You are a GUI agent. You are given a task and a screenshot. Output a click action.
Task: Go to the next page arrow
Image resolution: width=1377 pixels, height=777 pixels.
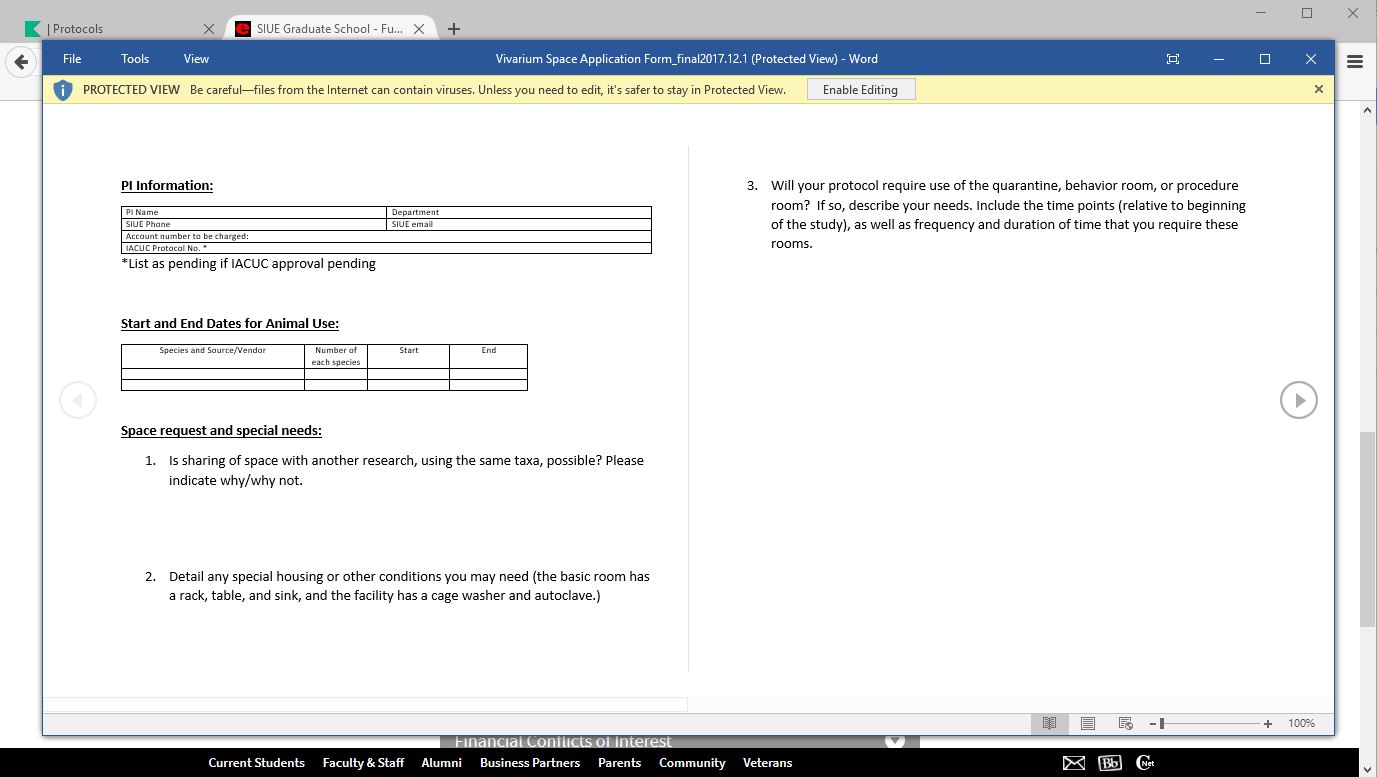coord(1298,400)
